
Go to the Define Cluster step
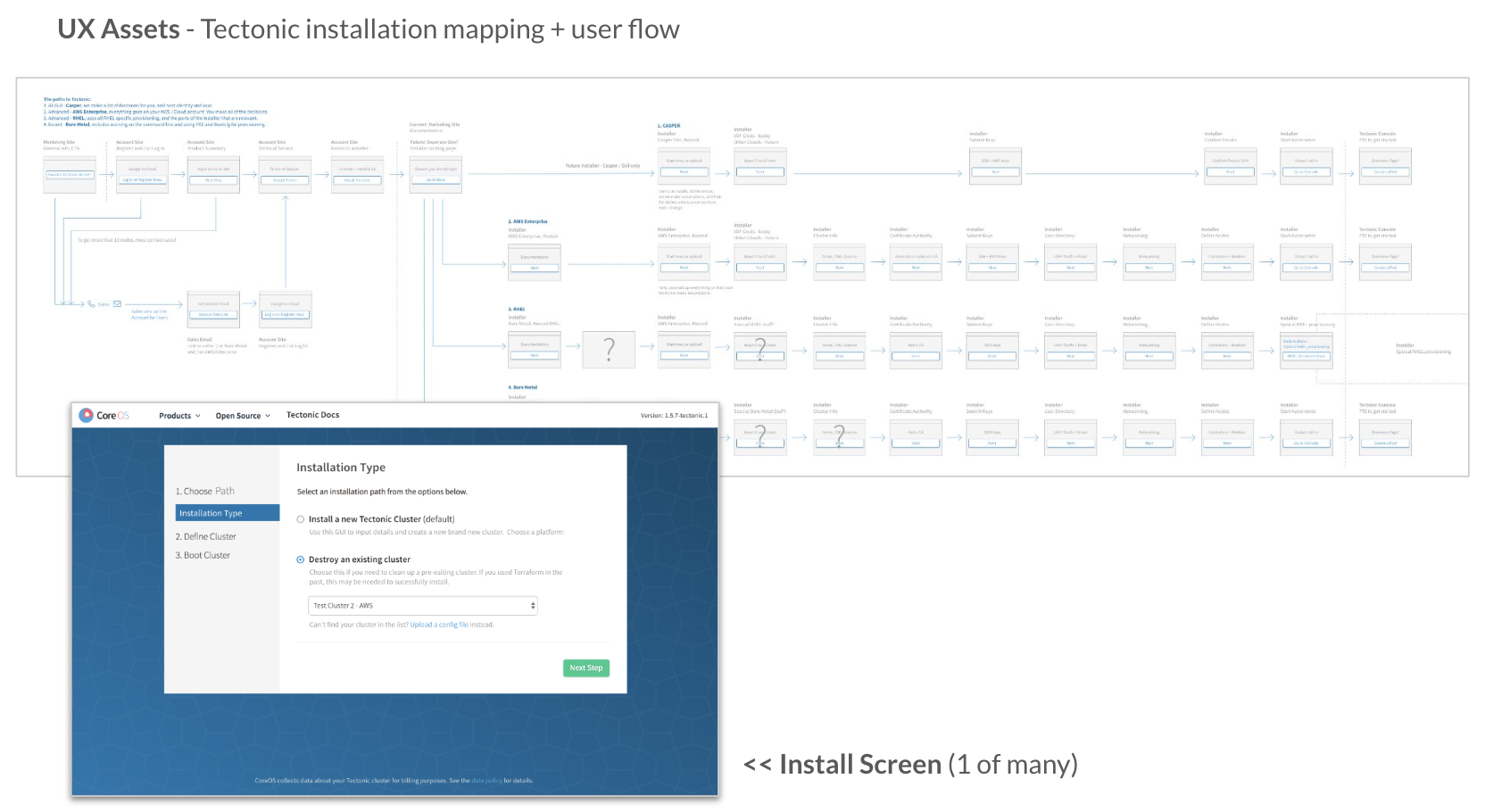coord(210,537)
